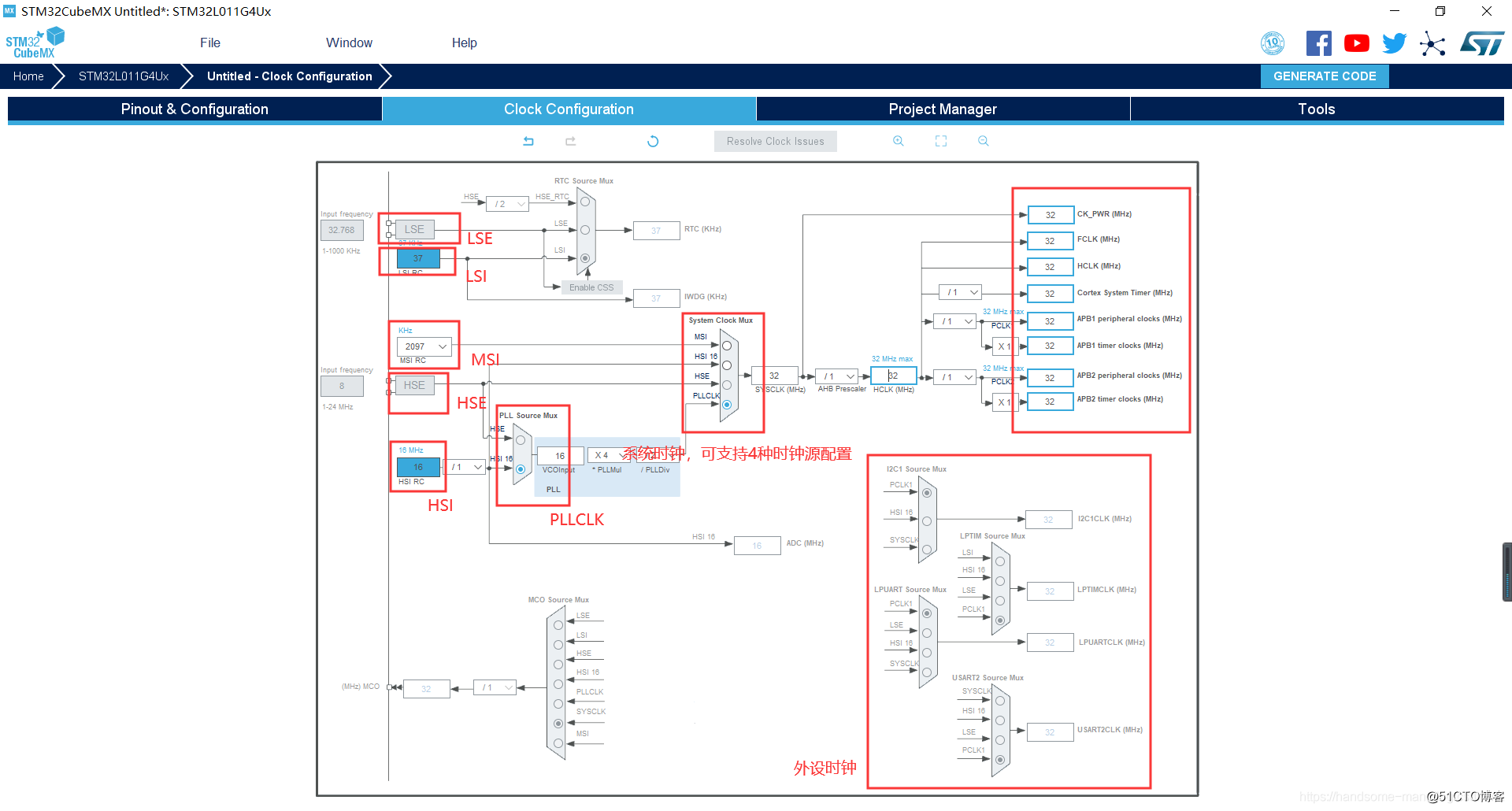Switch to Pinout & Configuration tab
Viewport: 1512px width, 811px height.
(195, 109)
